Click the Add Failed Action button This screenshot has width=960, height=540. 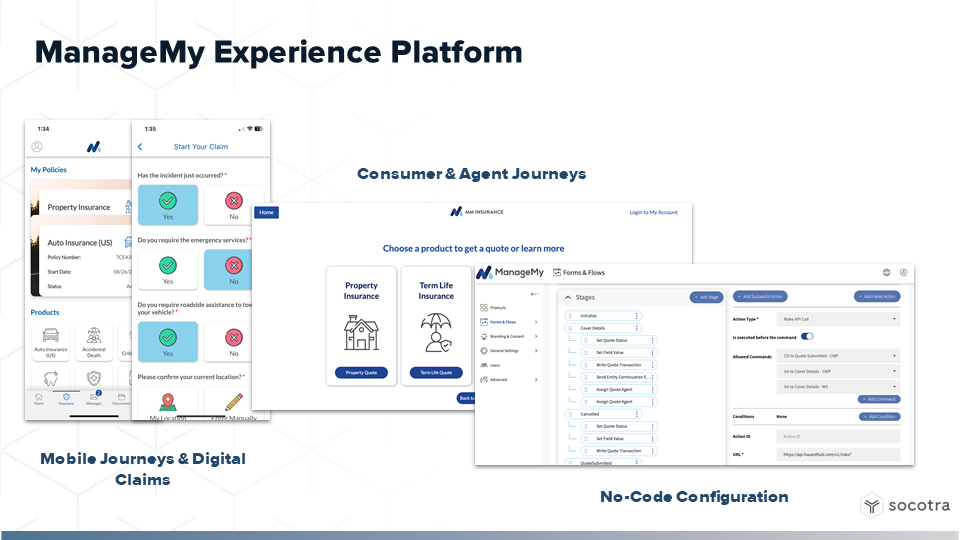pos(877,296)
